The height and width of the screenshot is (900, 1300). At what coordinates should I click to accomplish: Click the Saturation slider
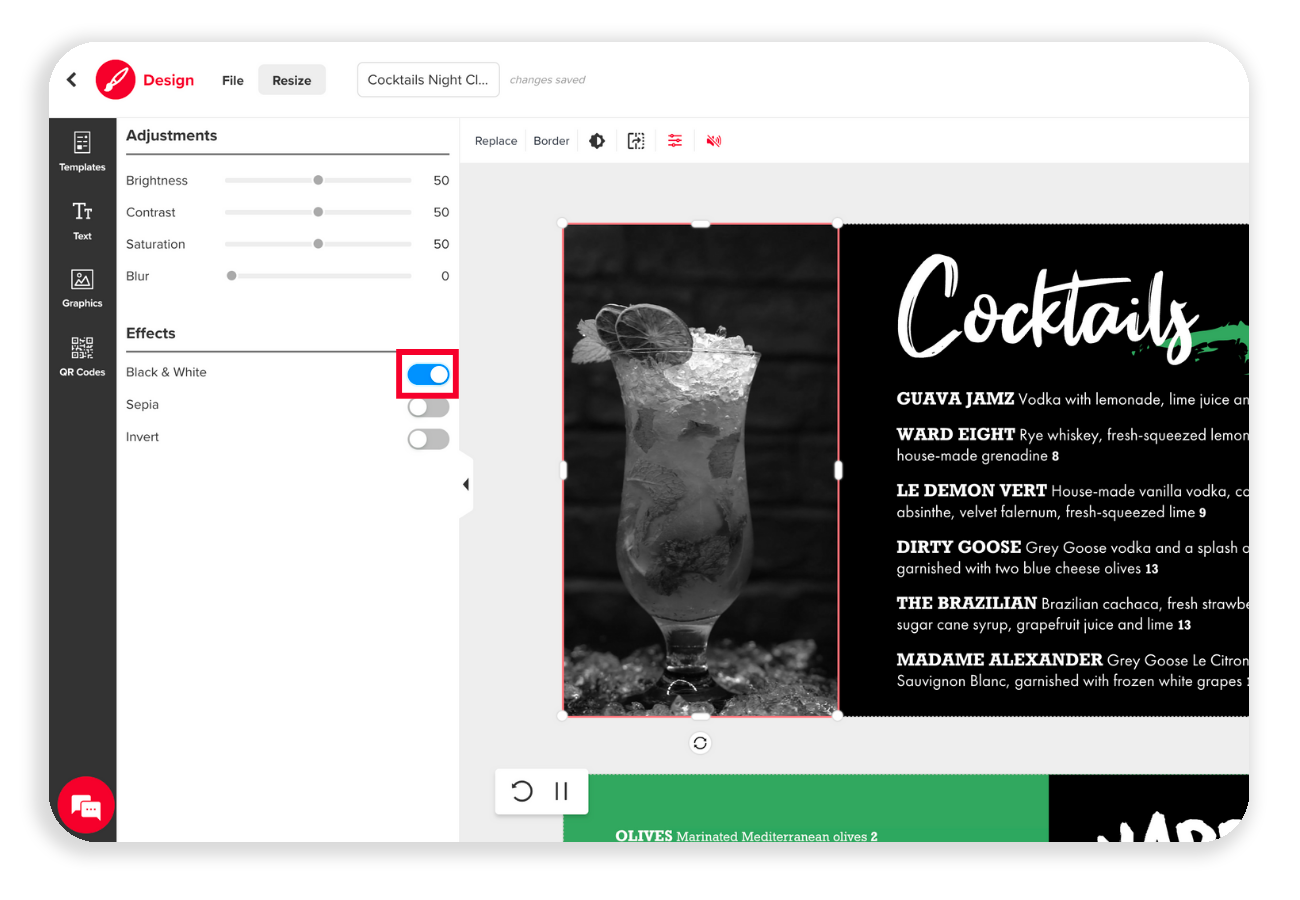coord(318,244)
